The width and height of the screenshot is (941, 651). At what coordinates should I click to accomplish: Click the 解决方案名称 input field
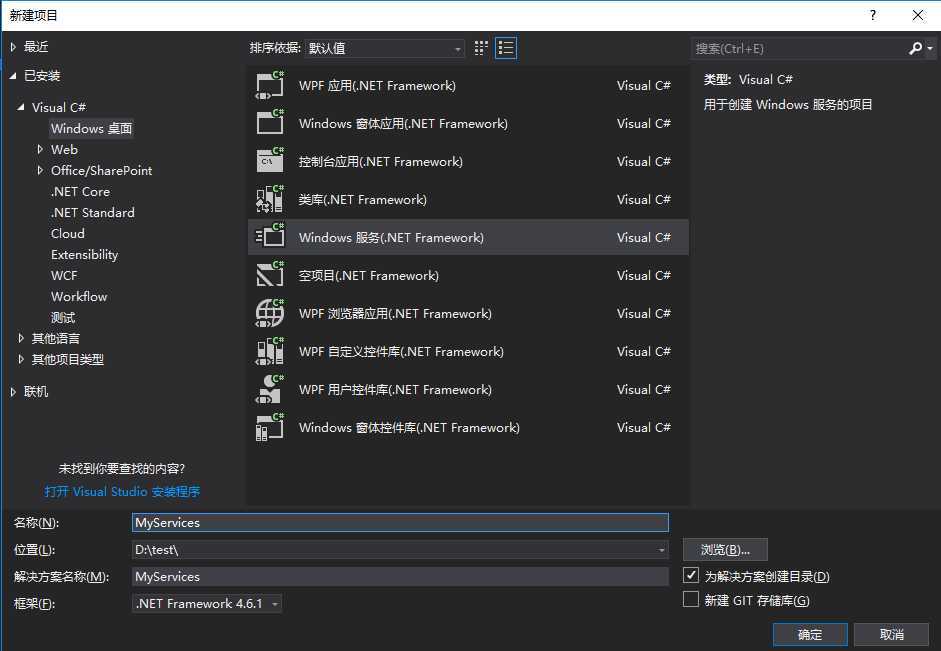click(400, 577)
